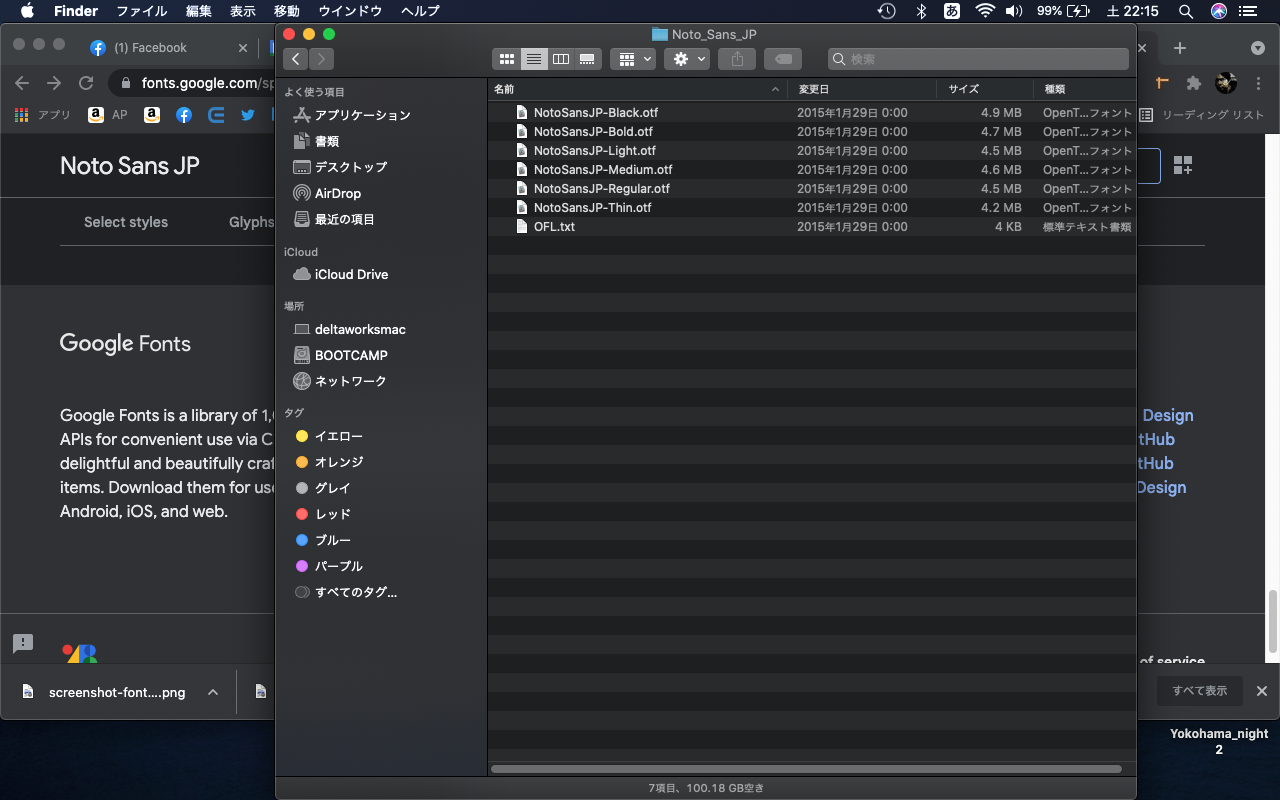The height and width of the screenshot is (800, 1280).
Task: Switch Finder to column view
Action: tap(561, 59)
